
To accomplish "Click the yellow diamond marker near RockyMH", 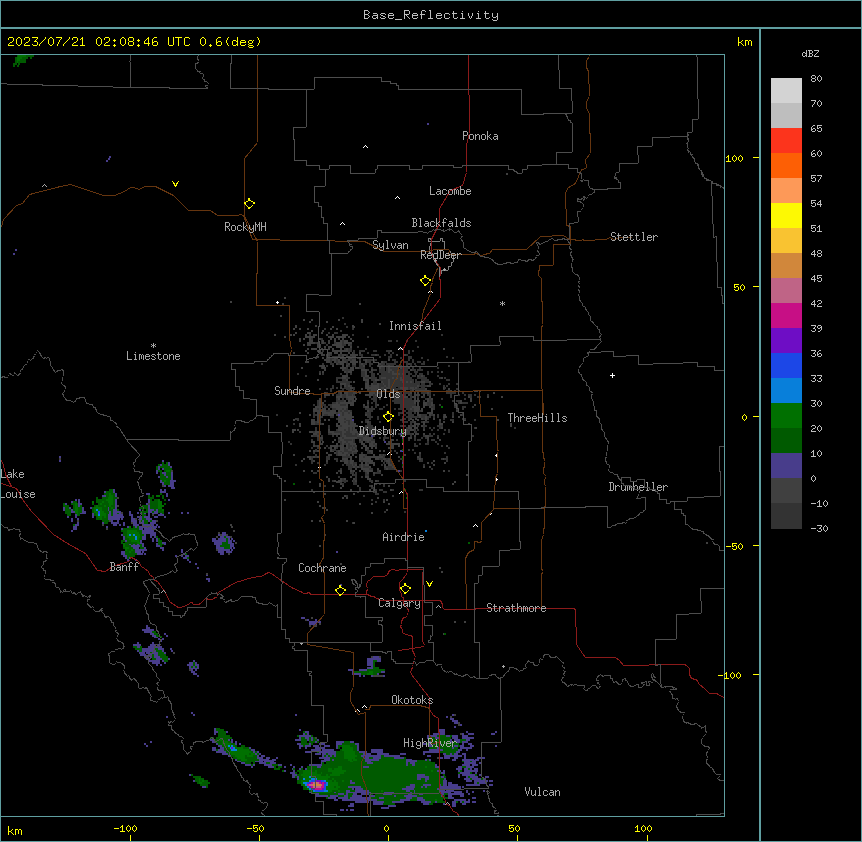I will (x=249, y=204).
